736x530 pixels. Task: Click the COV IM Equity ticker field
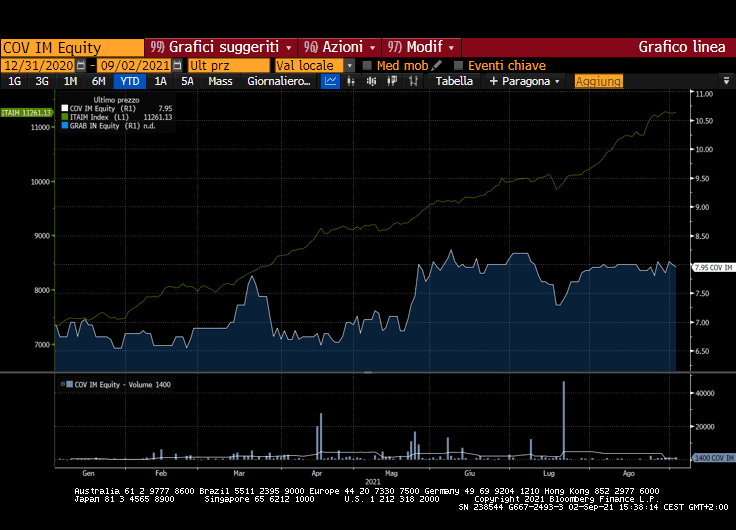click(x=72, y=47)
